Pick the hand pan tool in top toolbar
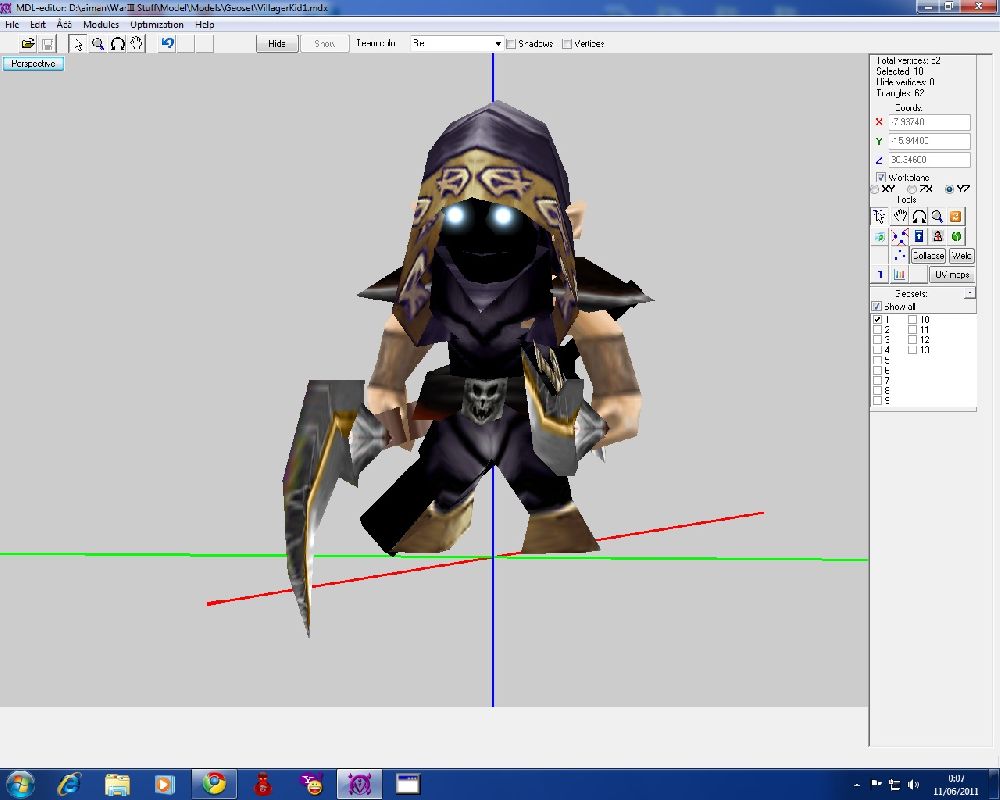 136,44
